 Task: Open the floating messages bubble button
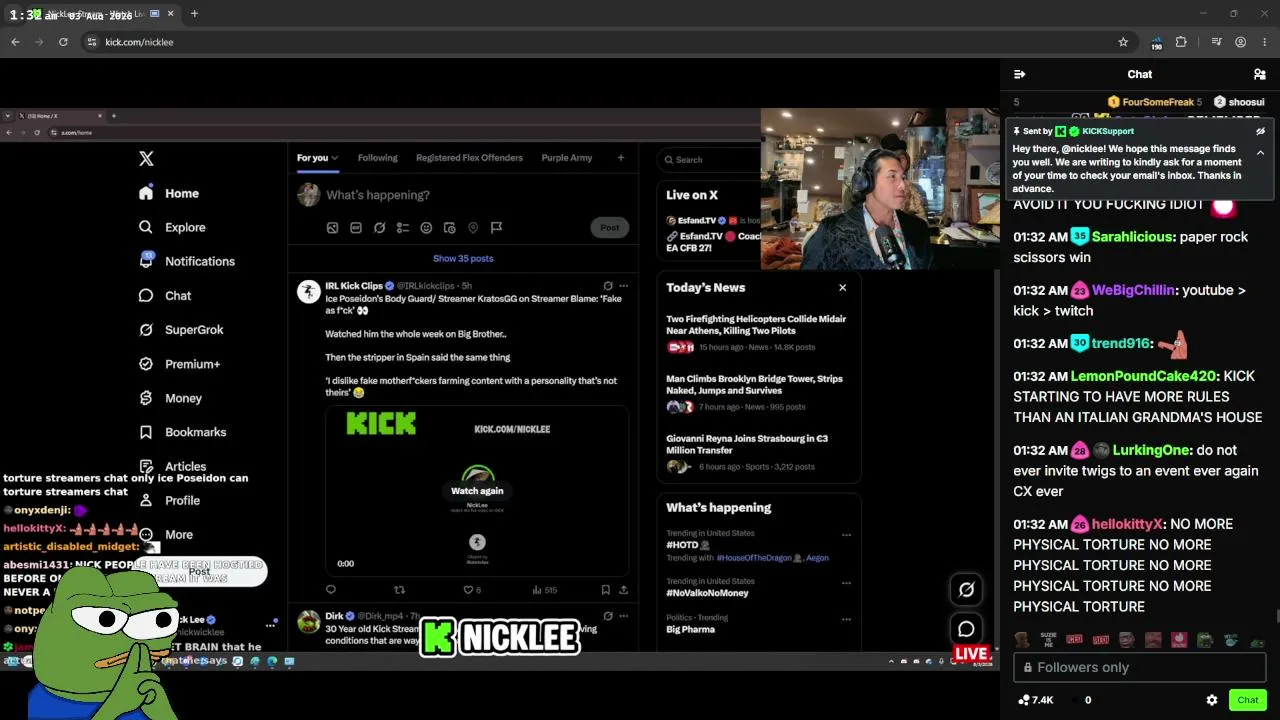(x=966, y=629)
